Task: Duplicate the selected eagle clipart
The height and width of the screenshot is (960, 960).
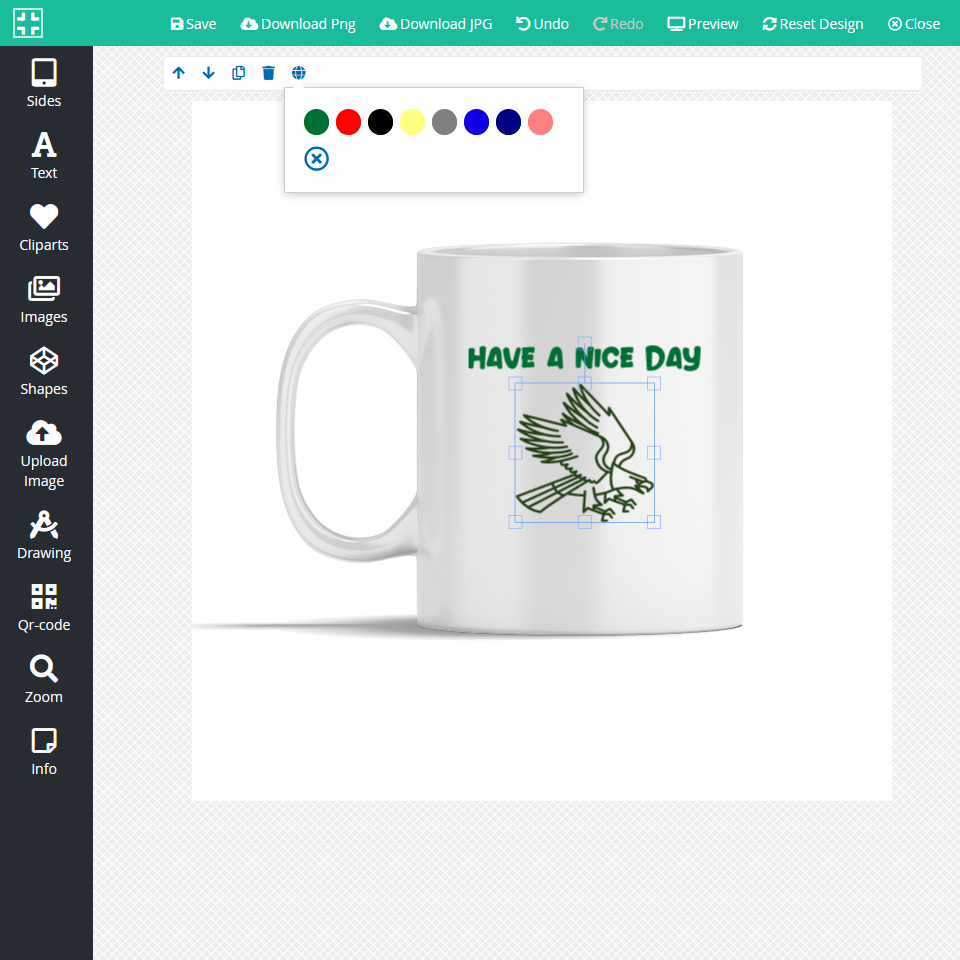Action: [239, 73]
